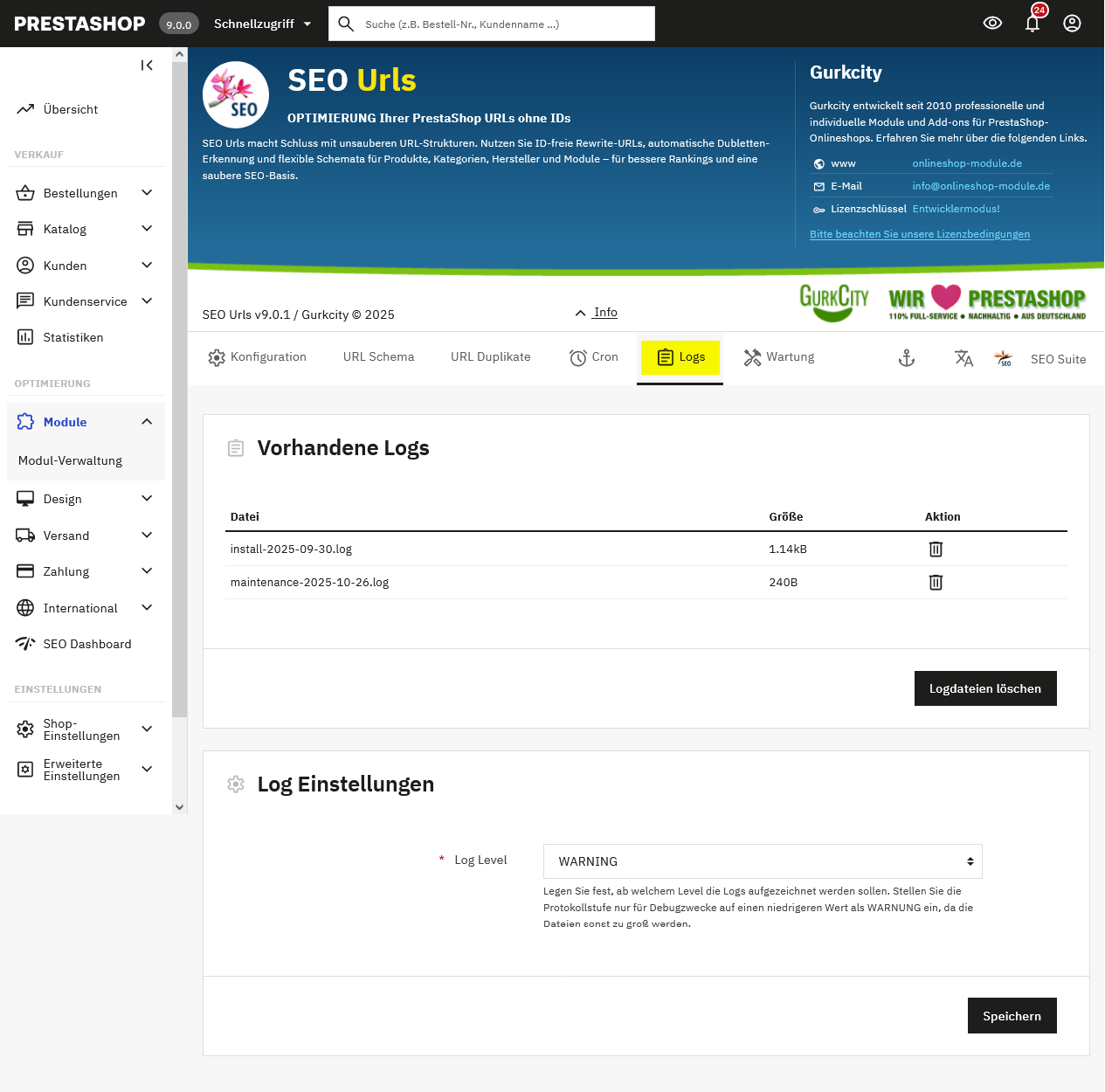Open the user profile icon

coord(1072,24)
